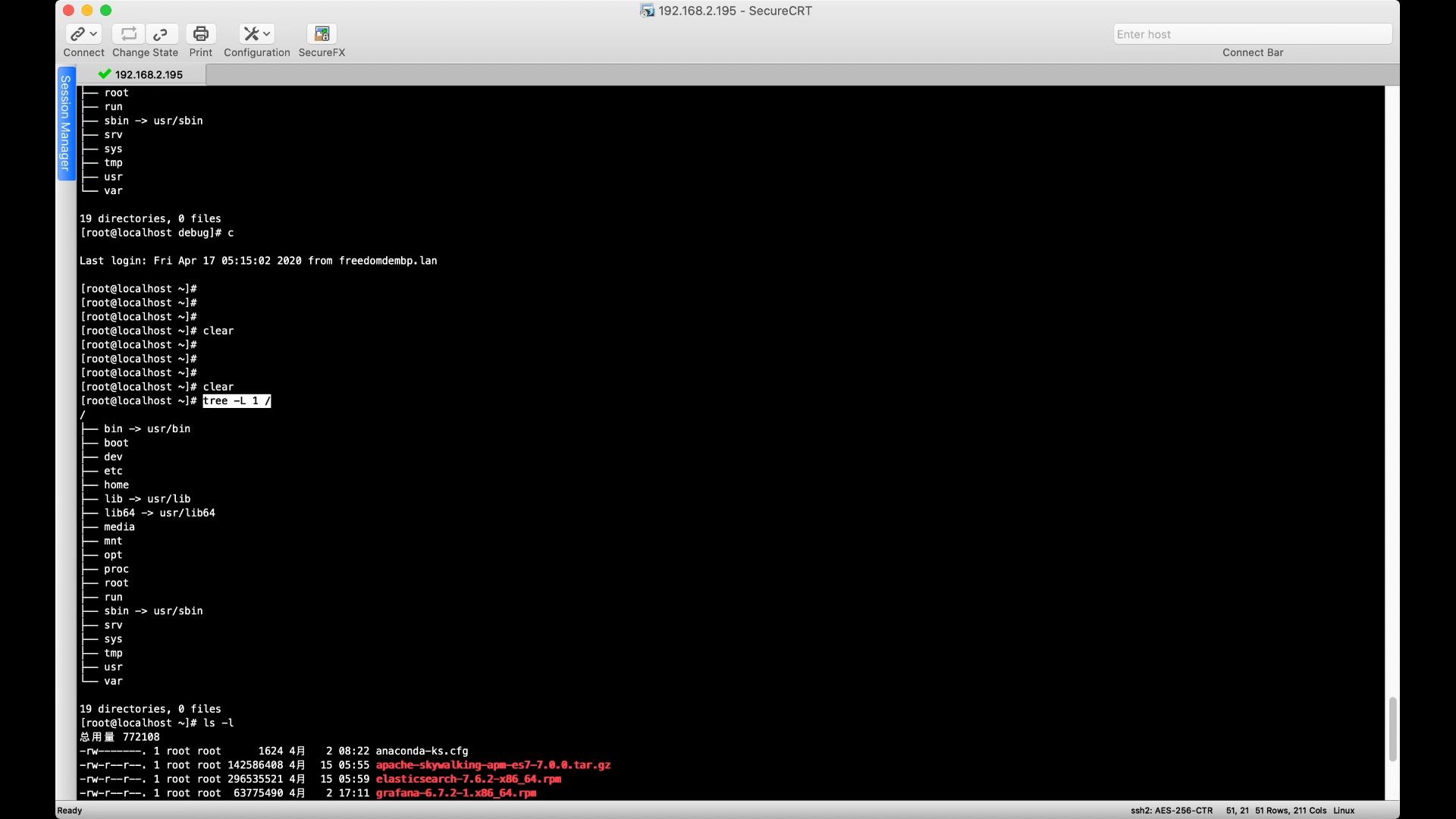The image size is (1456, 819).
Task: Click 'ssh2: AES-256-CTR' status entry
Action: (1172, 811)
